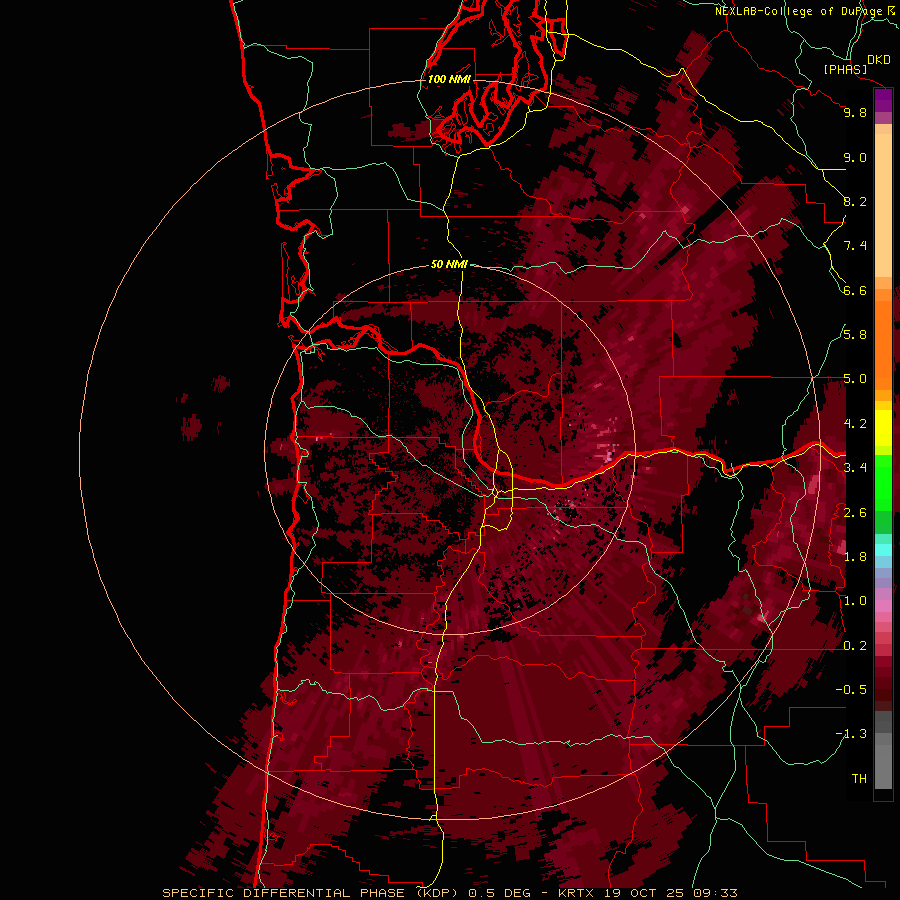Click the 0.2 value on the color scale
The width and height of the screenshot is (900, 900).
pos(855,645)
